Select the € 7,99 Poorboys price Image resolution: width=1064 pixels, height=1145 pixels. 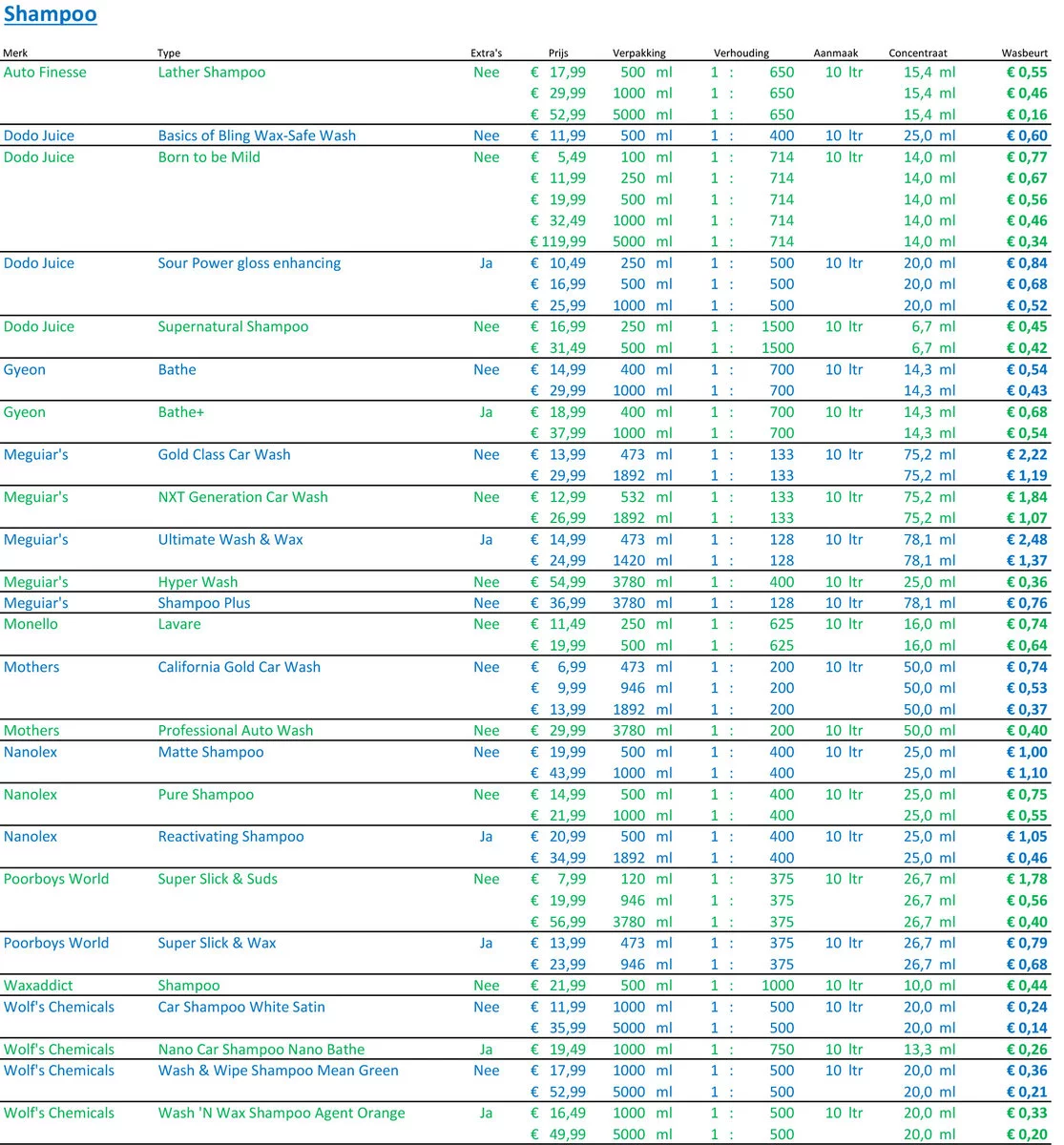pyautogui.click(x=558, y=879)
